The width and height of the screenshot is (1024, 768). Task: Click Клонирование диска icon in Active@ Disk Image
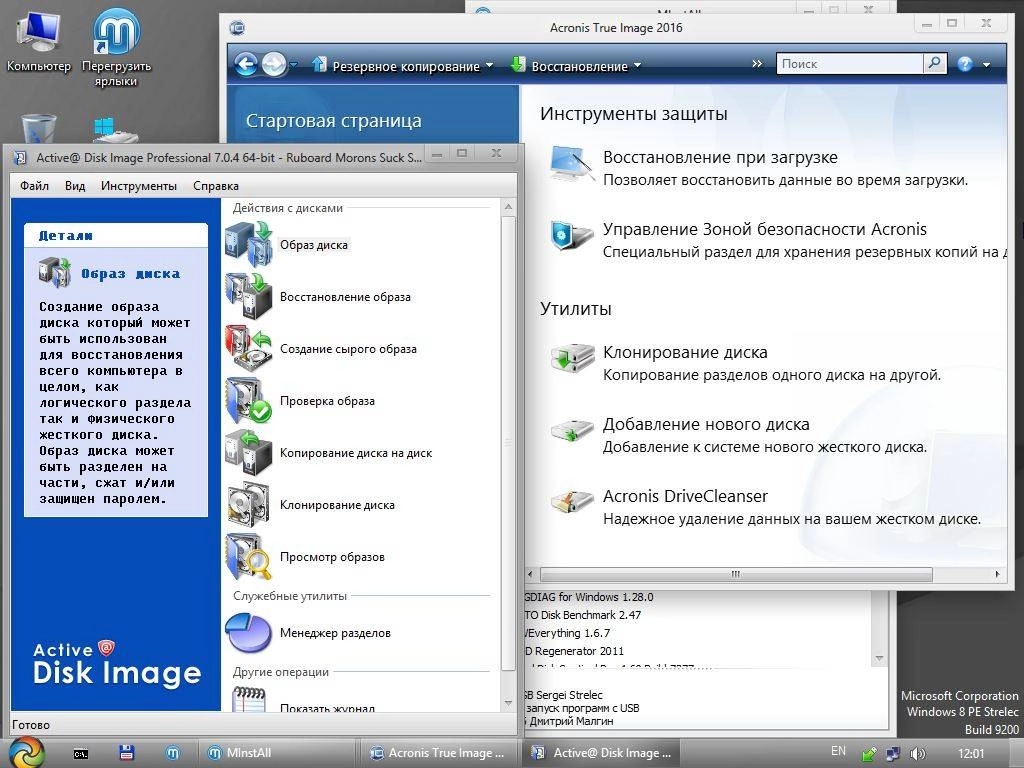248,505
